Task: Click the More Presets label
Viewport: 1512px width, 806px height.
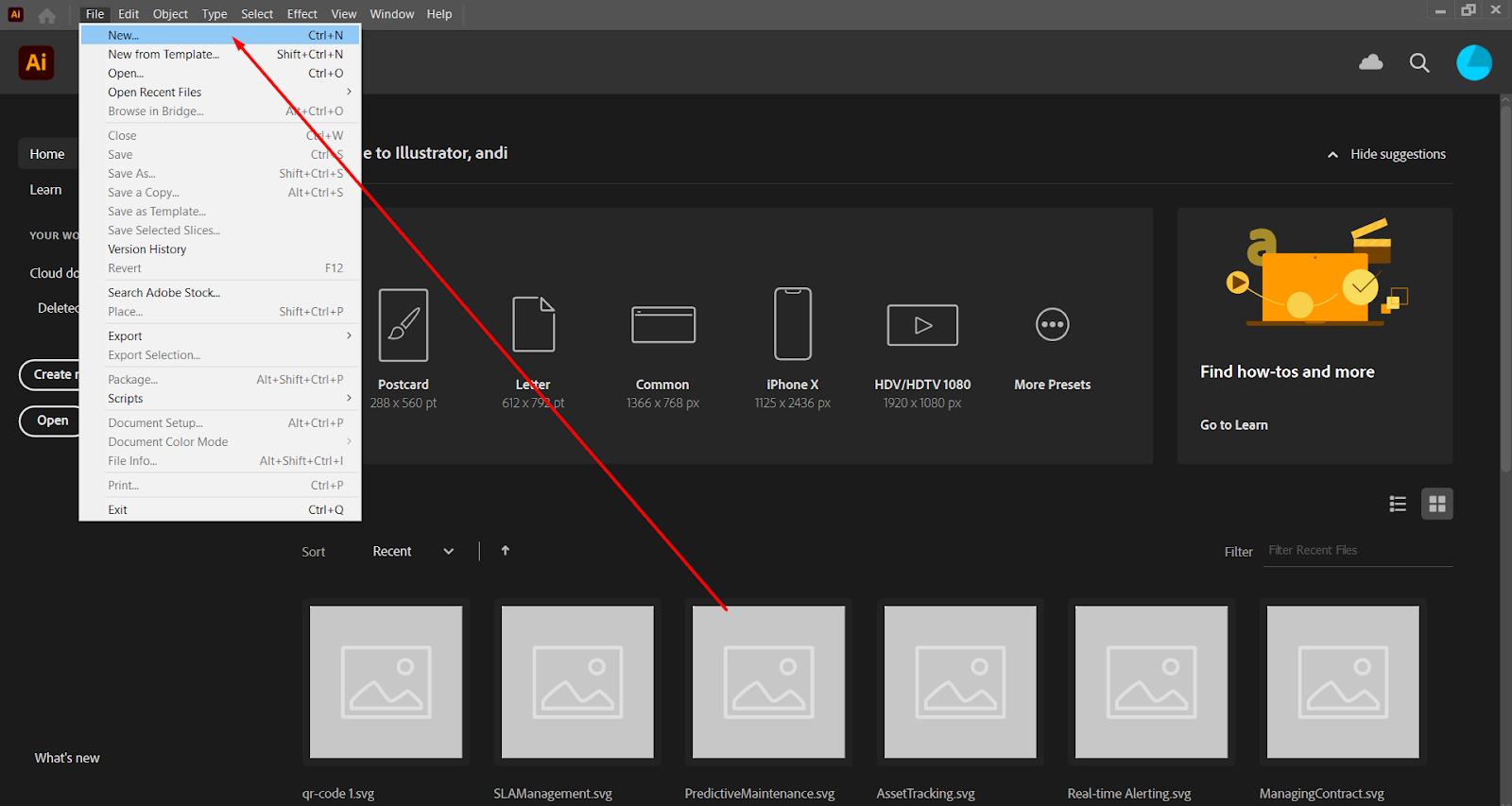Action: [1053, 385]
